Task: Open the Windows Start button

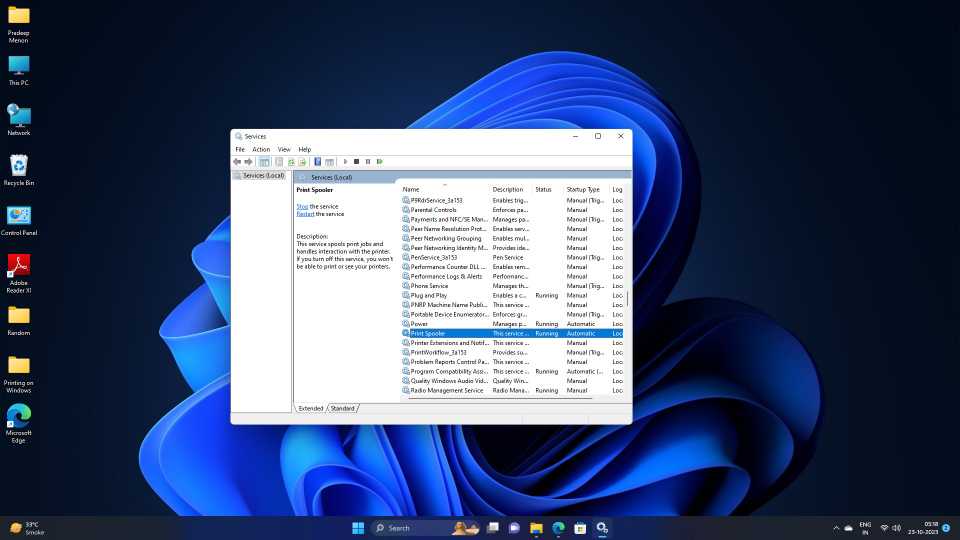Action: 358,528
